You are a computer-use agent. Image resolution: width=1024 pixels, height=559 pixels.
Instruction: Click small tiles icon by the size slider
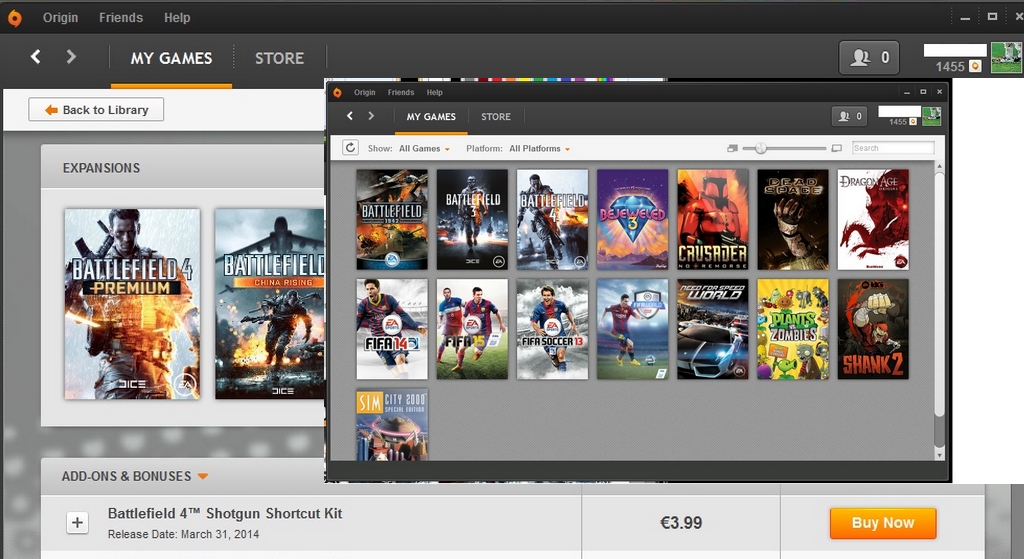coord(732,148)
